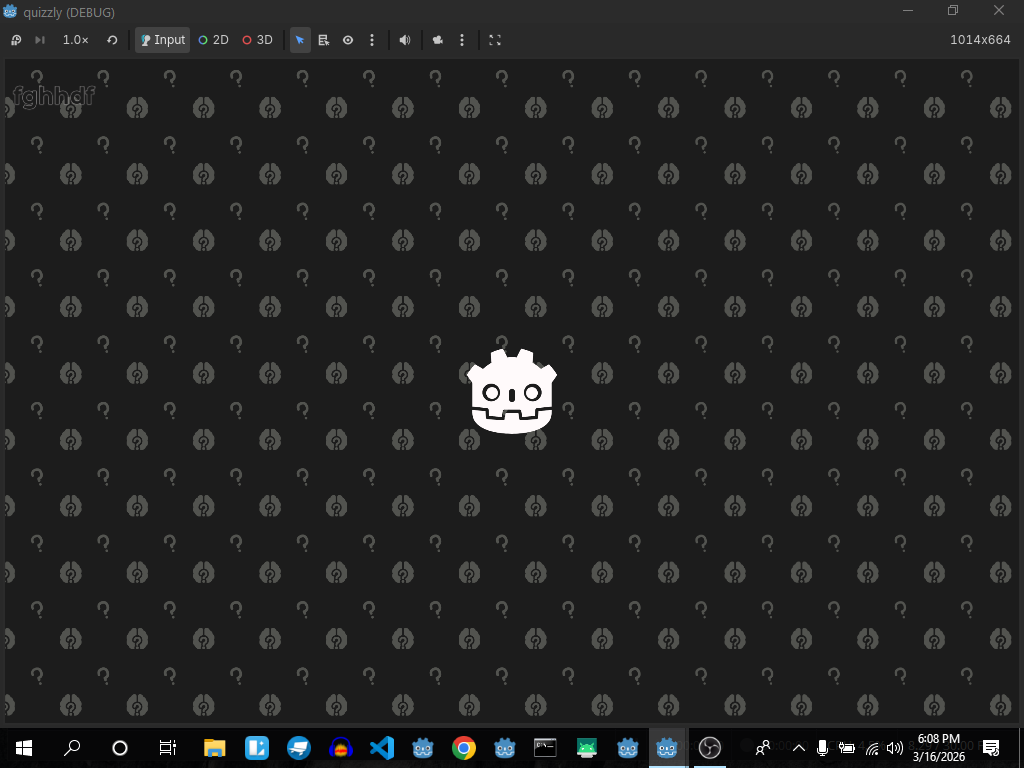Check battery status tray icon

[847, 748]
